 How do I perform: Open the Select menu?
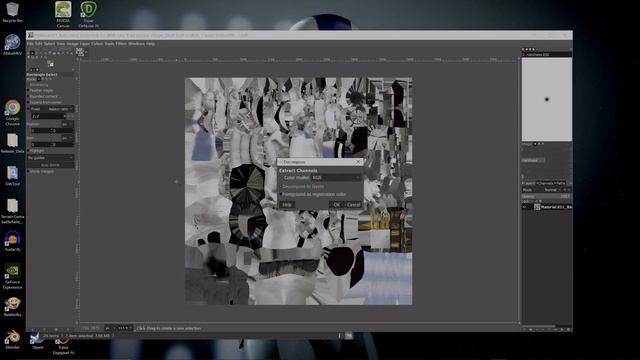point(49,44)
